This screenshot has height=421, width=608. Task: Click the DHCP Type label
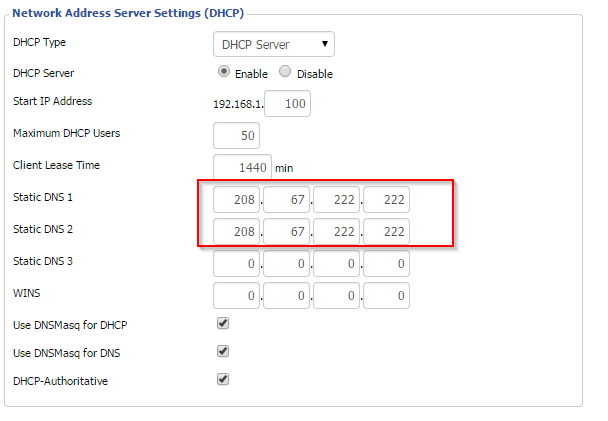coord(39,42)
